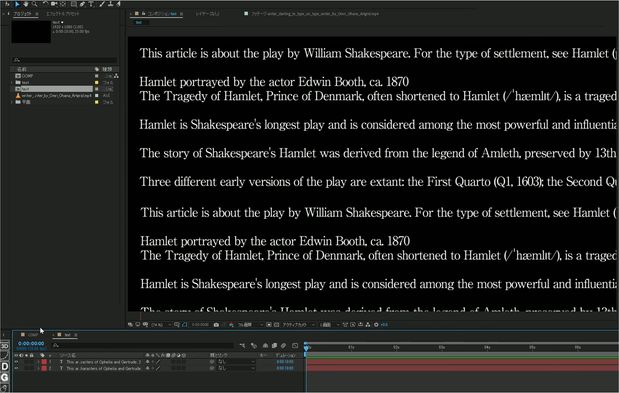Click the project preview thumbnail

pyautogui.click(x=31, y=31)
